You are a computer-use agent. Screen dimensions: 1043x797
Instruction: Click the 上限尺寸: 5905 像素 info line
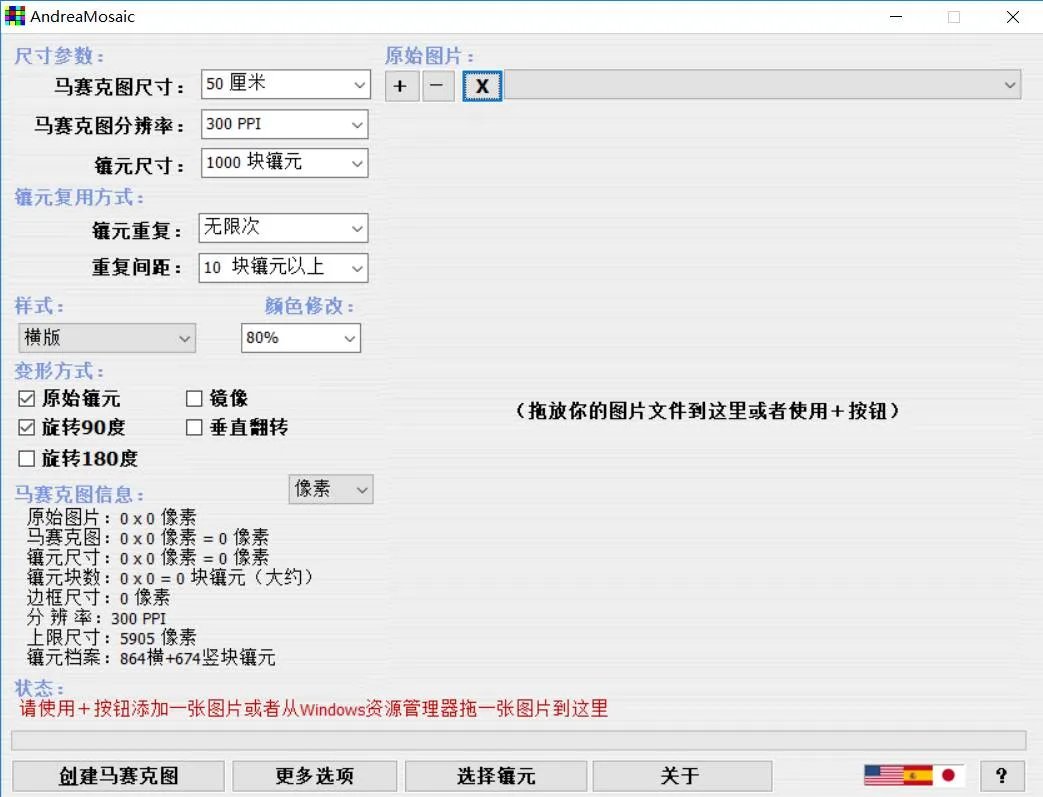click(x=111, y=637)
